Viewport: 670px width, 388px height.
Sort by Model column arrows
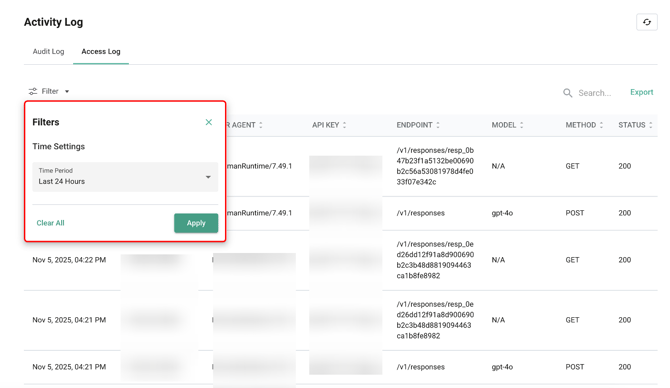coord(521,125)
